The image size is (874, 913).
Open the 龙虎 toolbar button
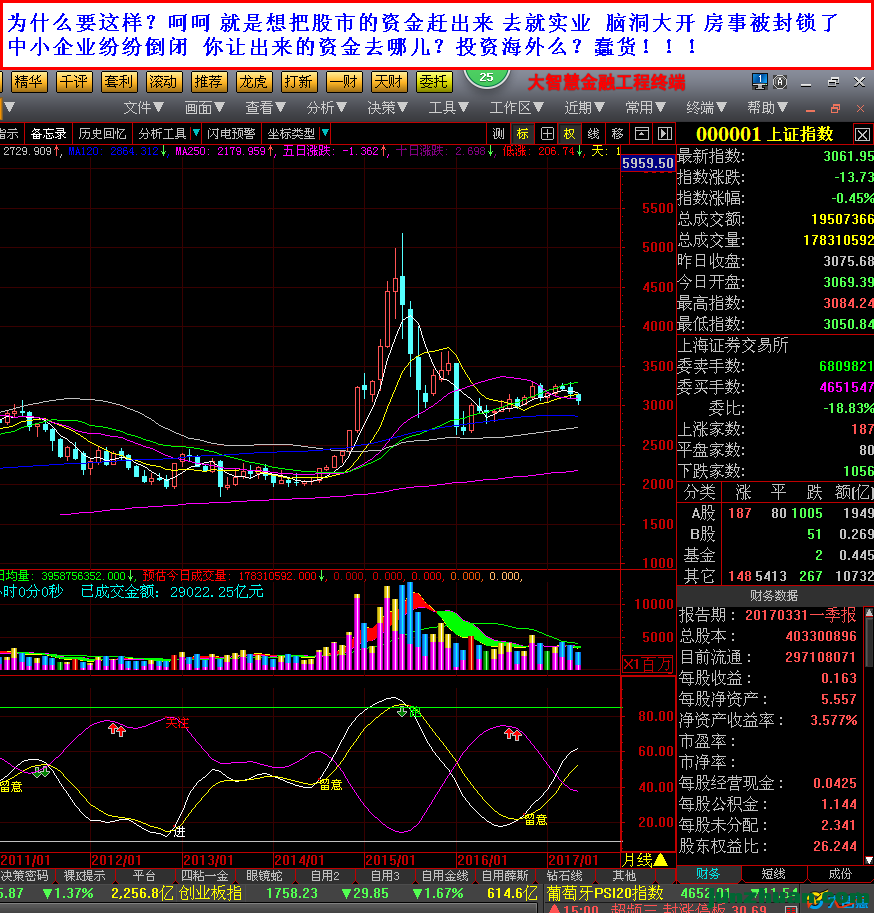pos(253,82)
